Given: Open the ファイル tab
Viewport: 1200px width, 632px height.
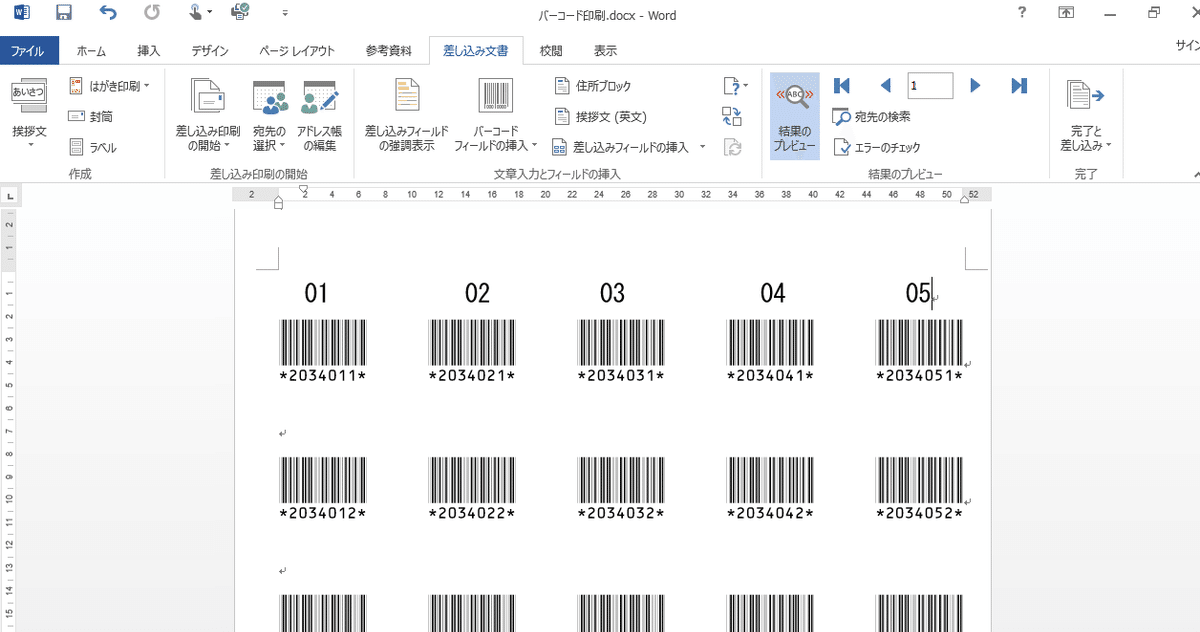Looking at the screenshot, I should point(29,50).
